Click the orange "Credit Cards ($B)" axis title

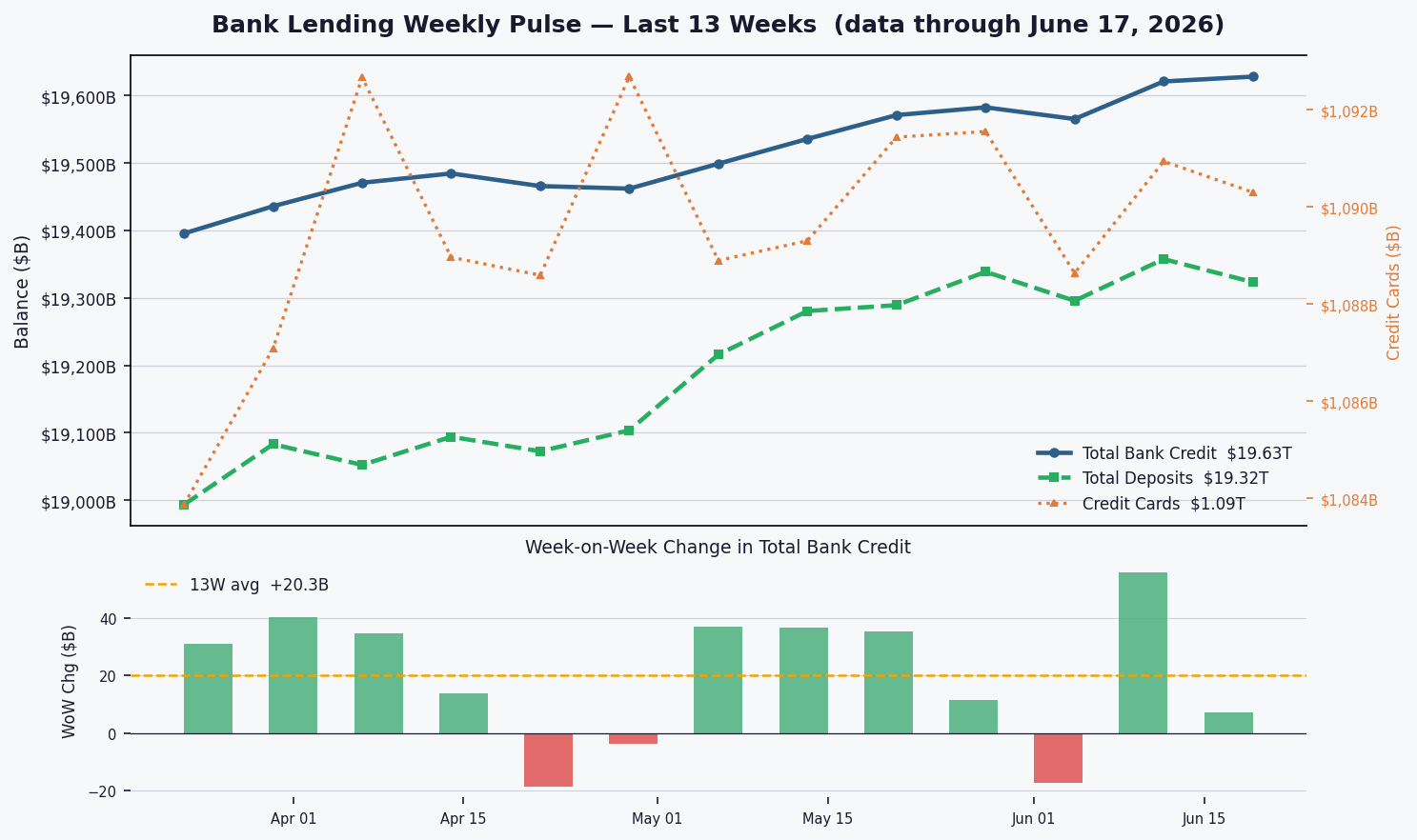pos(1394,292)
